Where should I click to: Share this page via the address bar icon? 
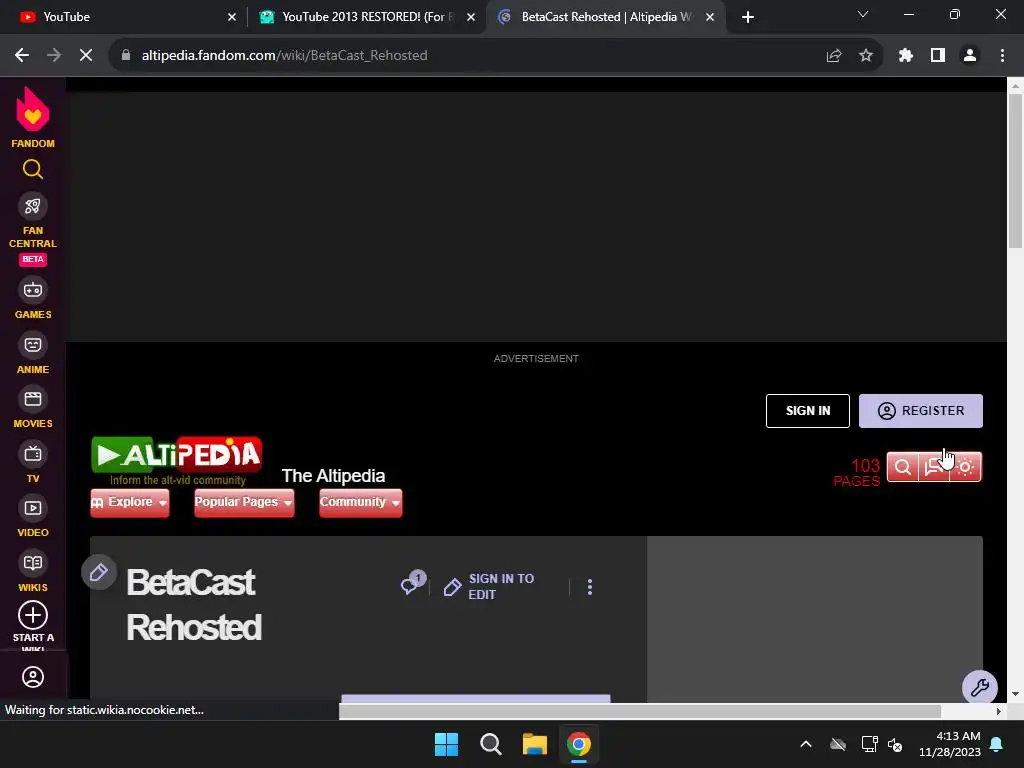(x=834, y=56)
